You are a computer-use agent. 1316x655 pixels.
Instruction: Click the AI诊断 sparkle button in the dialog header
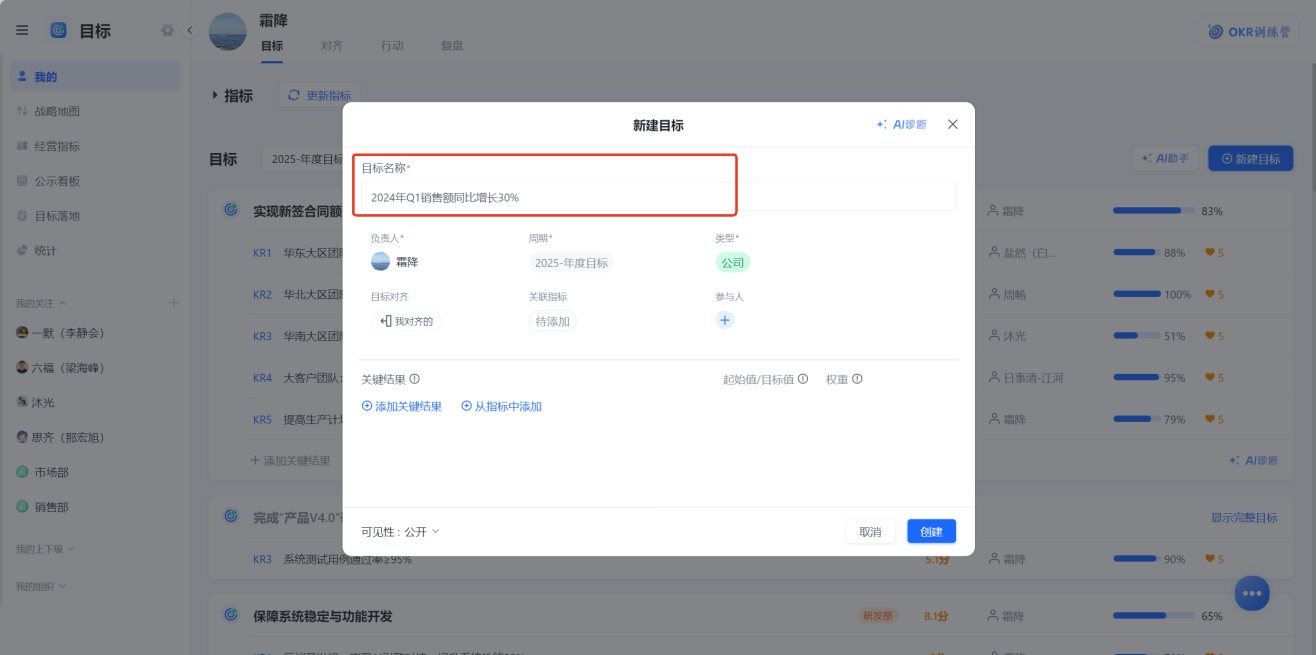(x=901, y=125)
